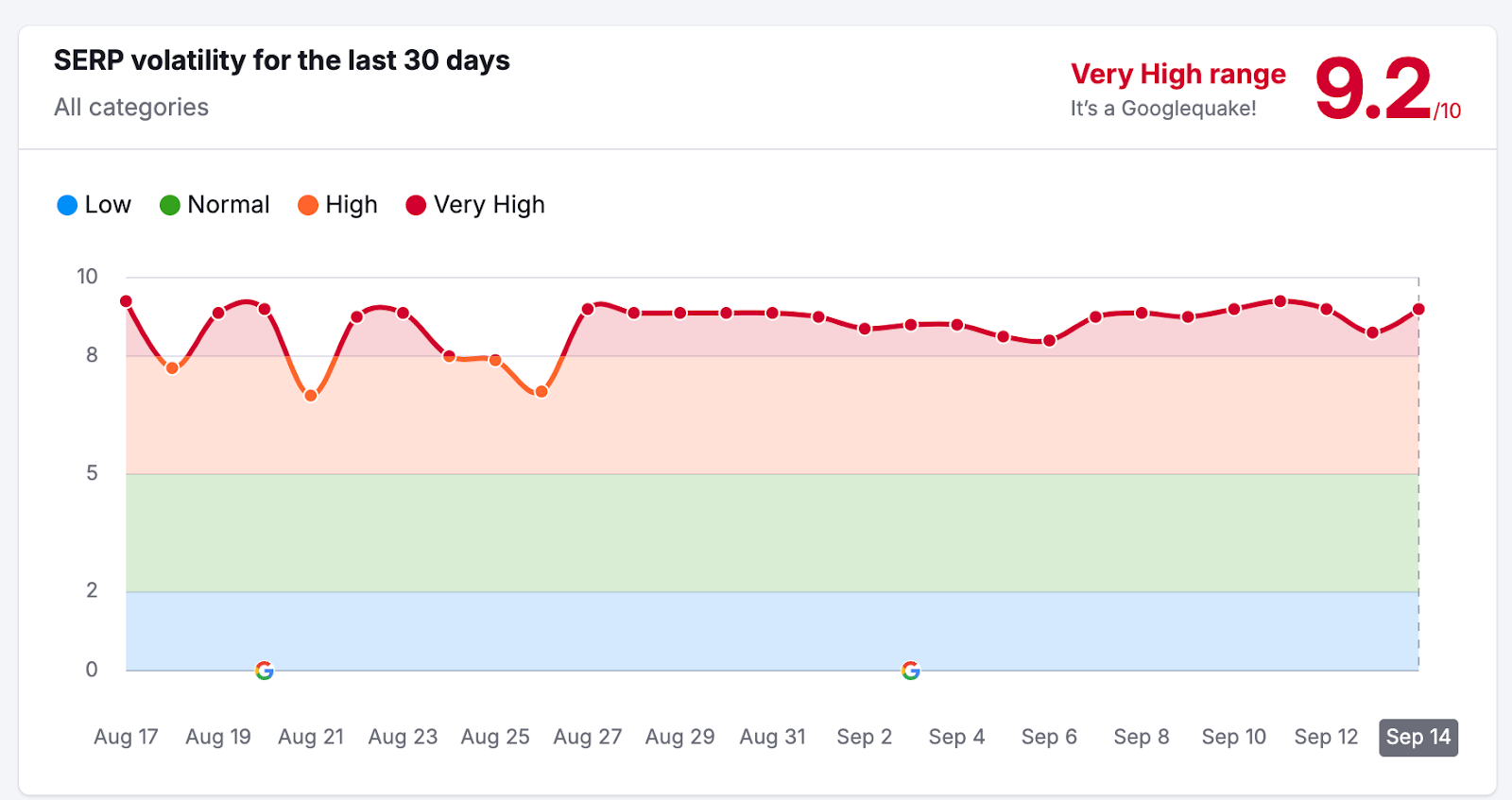
Task: Click the Aug 27 data point
Action: [588, 309]
